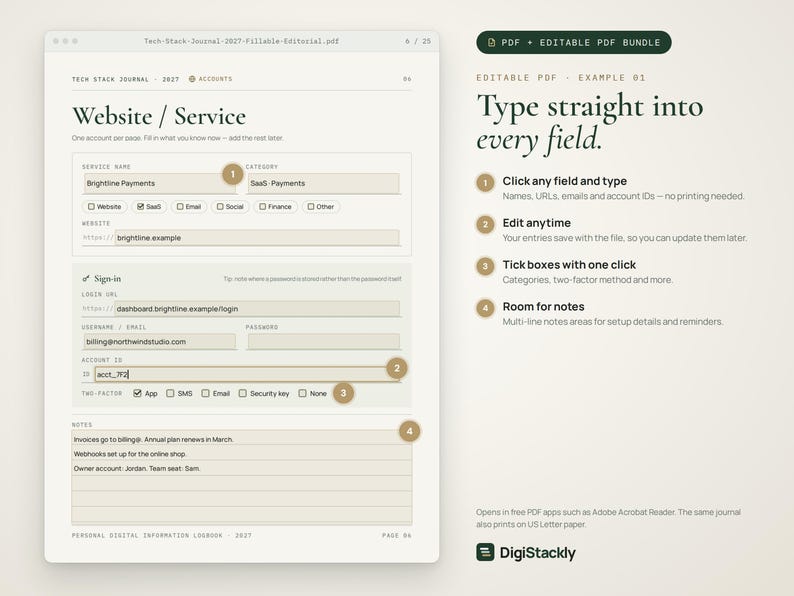Uncheck the App two-factor checkbox
This screenshot has width=794, height=596.
coord(137,393)
